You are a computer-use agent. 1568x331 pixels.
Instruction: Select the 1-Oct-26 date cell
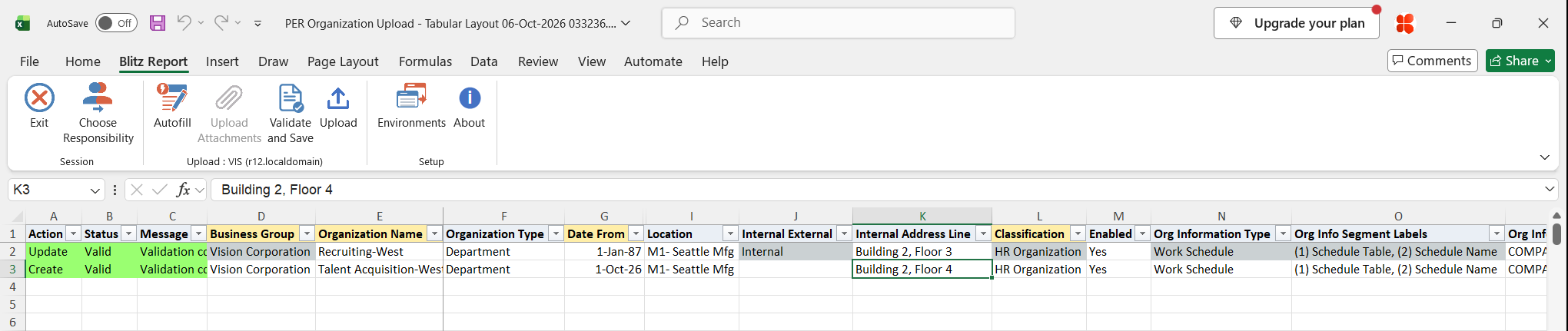coord(605,269)
